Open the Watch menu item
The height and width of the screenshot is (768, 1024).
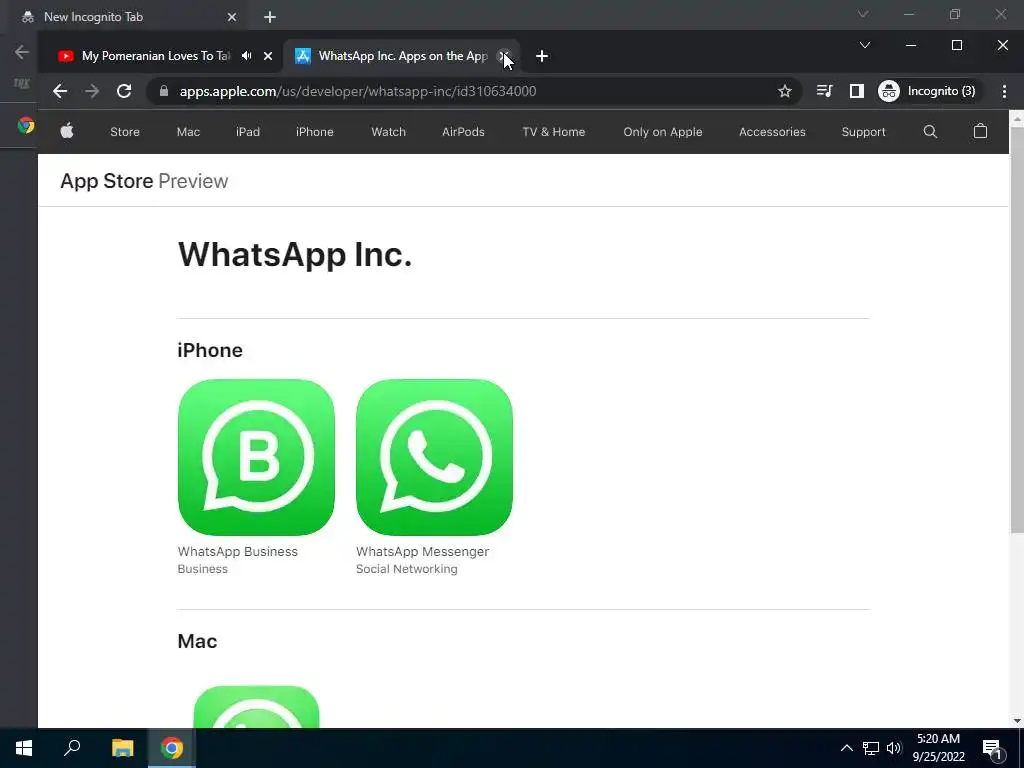[389, 131]
